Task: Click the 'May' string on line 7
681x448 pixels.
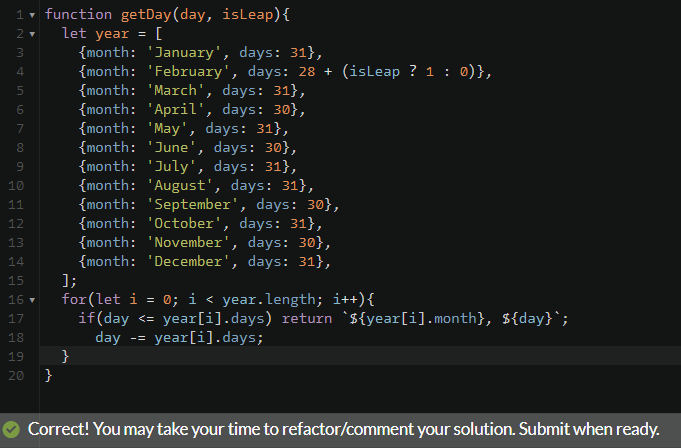Action: [167, 128]
